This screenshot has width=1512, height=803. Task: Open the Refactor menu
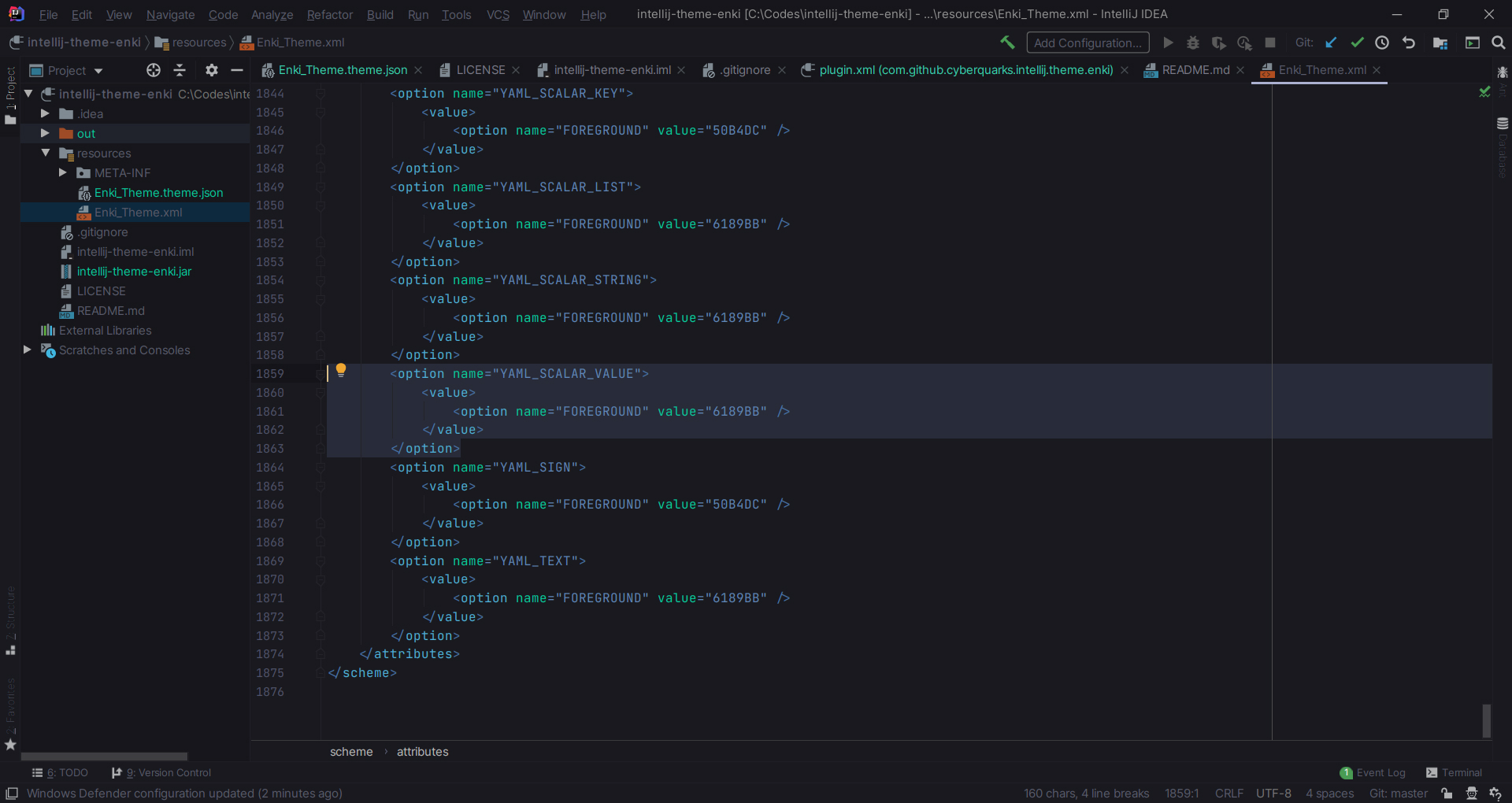pyautogui.click(x=329, y=14)
